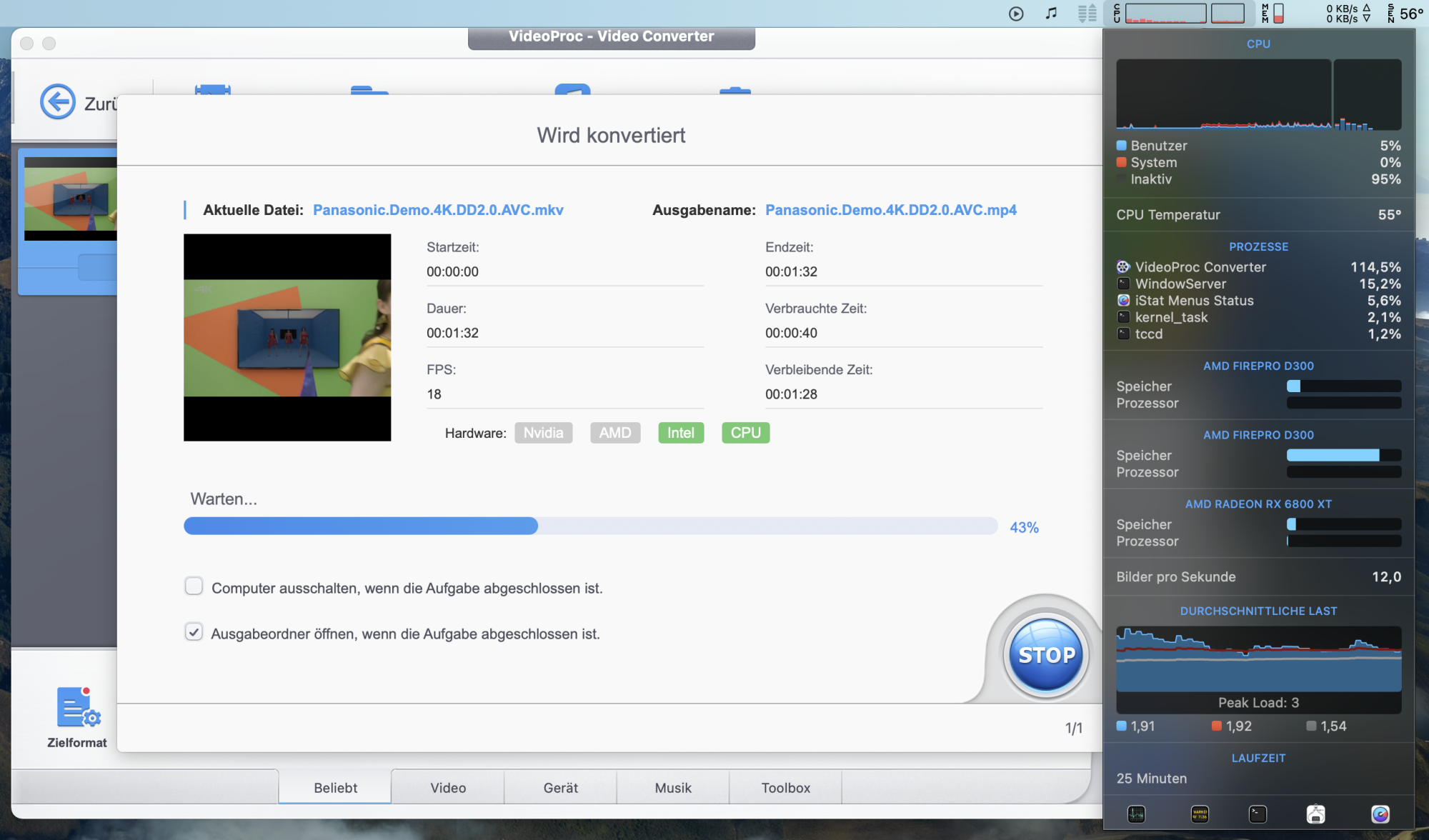
Task: Click the music note menu bar icon
Action: (1051, 13)
